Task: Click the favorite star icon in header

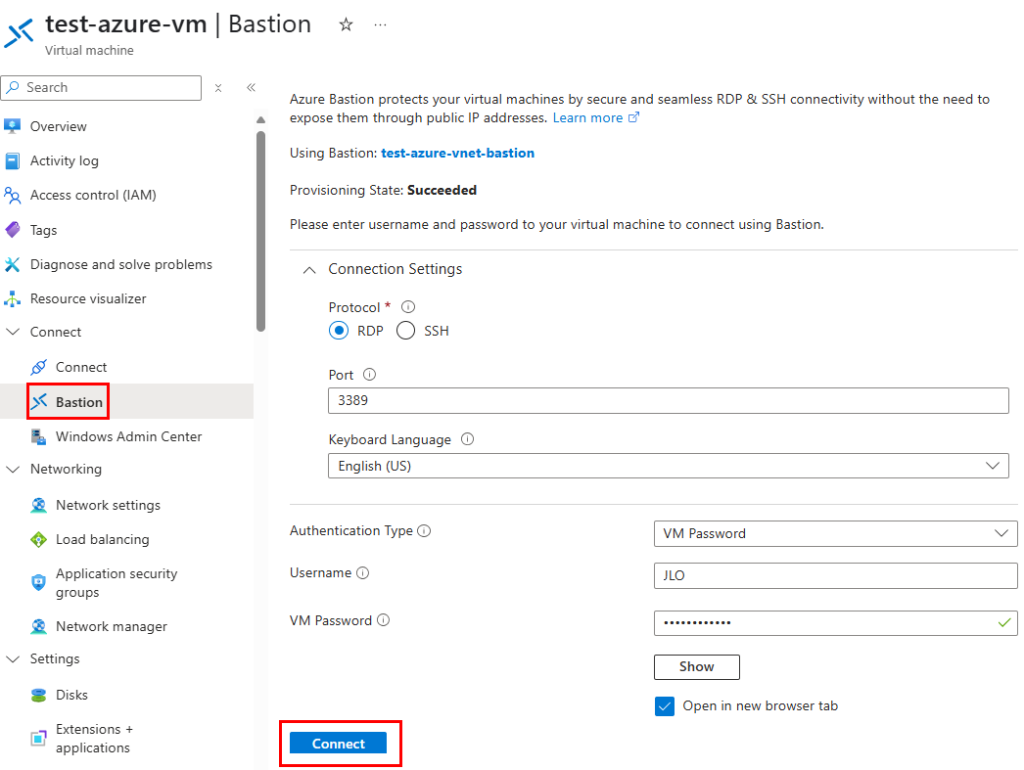Action: pos(345,25)
